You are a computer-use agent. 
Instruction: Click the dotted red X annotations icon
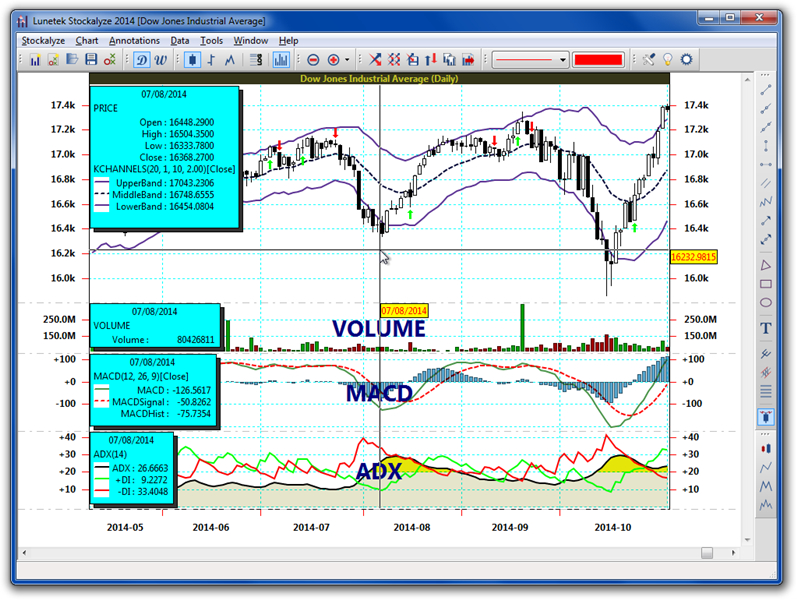(394, 60)
